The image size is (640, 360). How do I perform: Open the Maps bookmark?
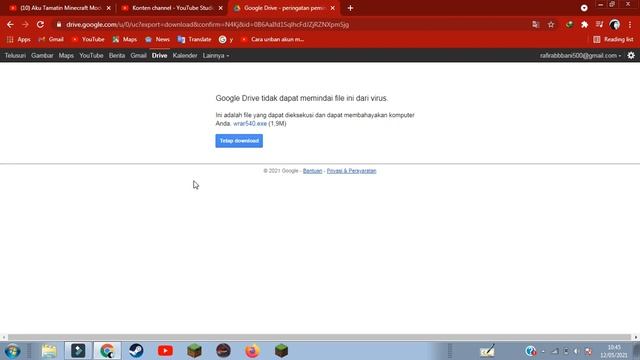(125, 39)
